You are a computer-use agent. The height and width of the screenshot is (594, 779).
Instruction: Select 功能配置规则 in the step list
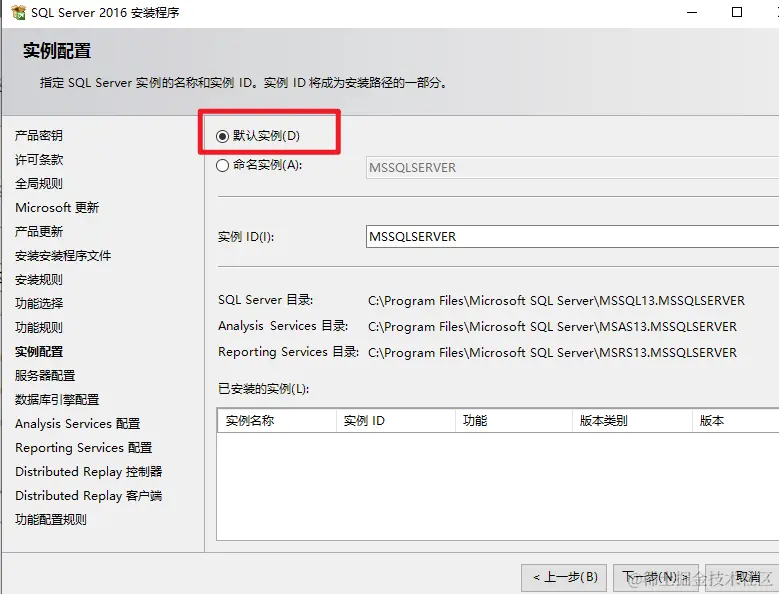click(51, 520)
